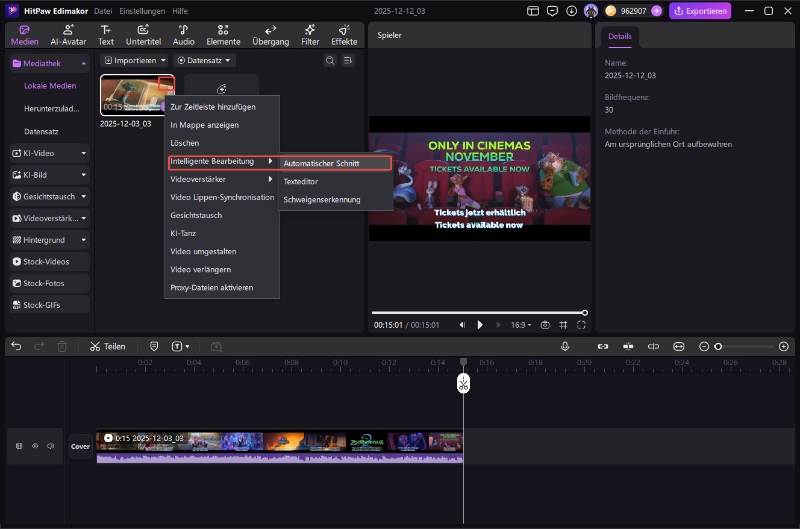Viewport: 800px width, 529px height.
Task: Open the Untertitel tool tab
Action: tap(143, 35)
